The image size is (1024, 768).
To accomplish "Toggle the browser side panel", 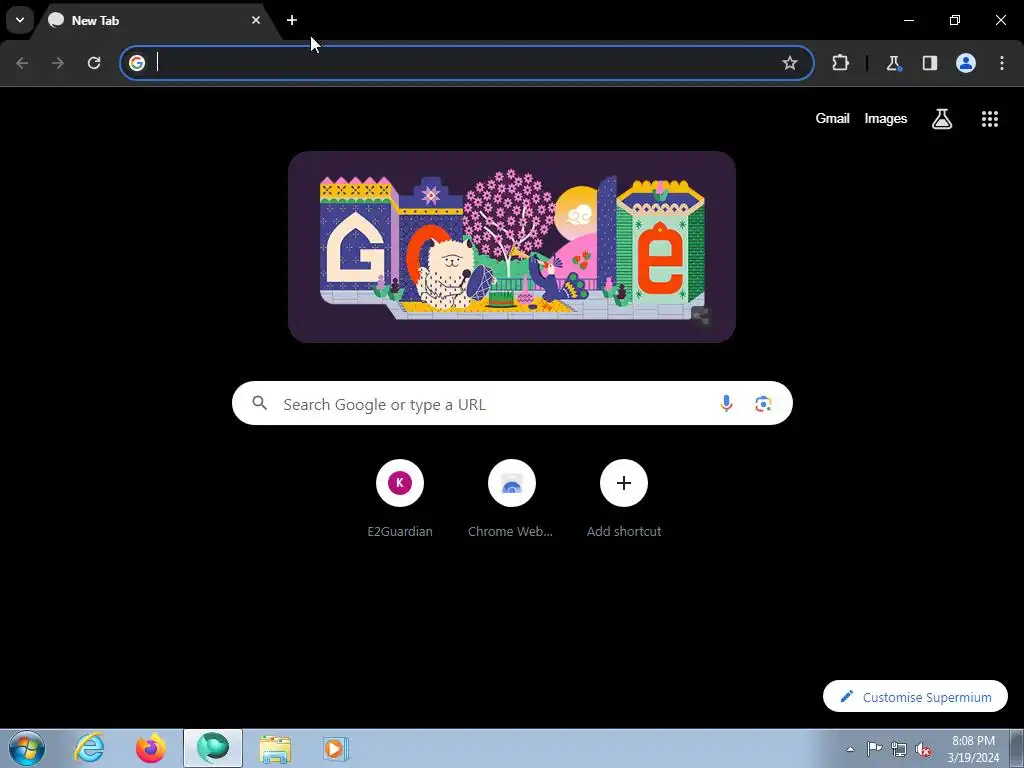I will click(930, 63).
